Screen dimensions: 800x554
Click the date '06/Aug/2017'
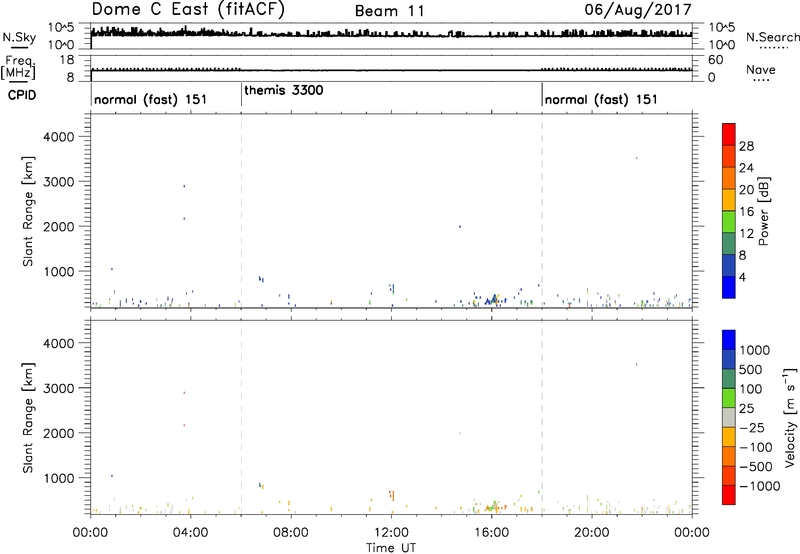tap(638, 10)
